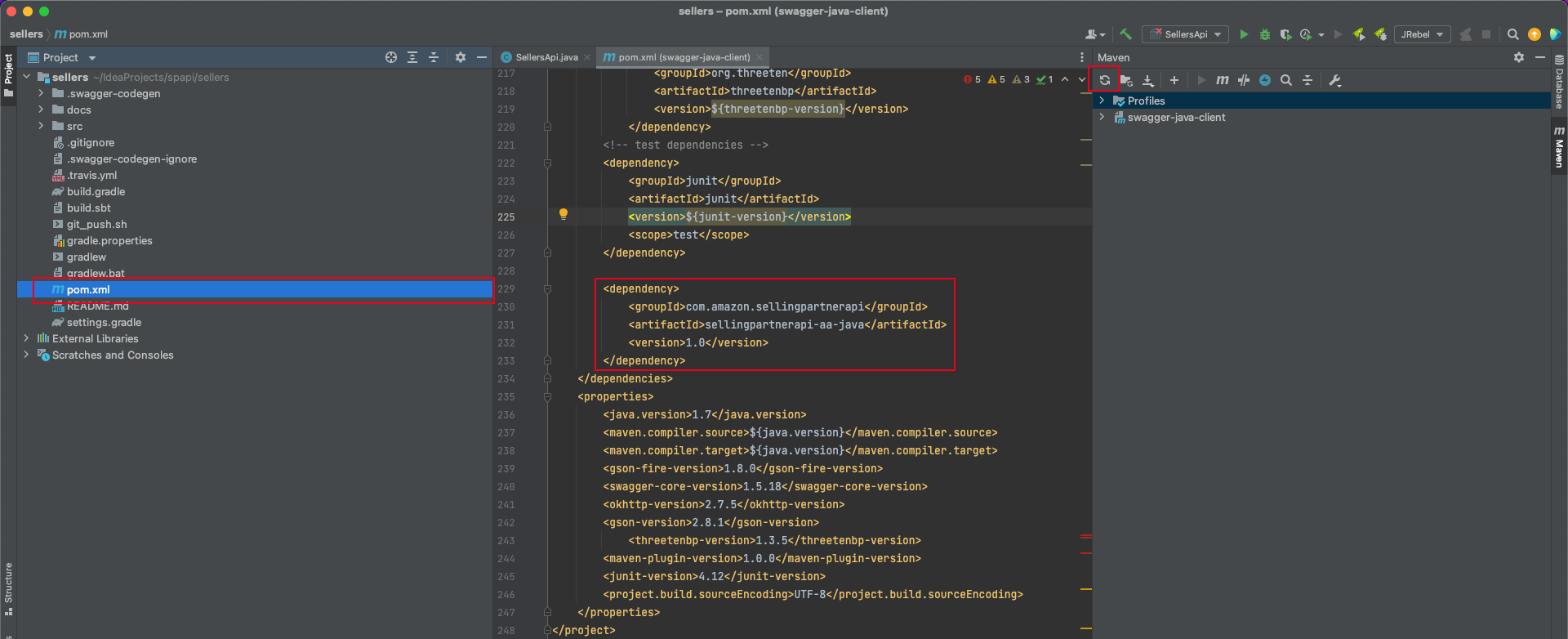Expand the src folder
Screen dimensions: 1568x639
[41, 126]
